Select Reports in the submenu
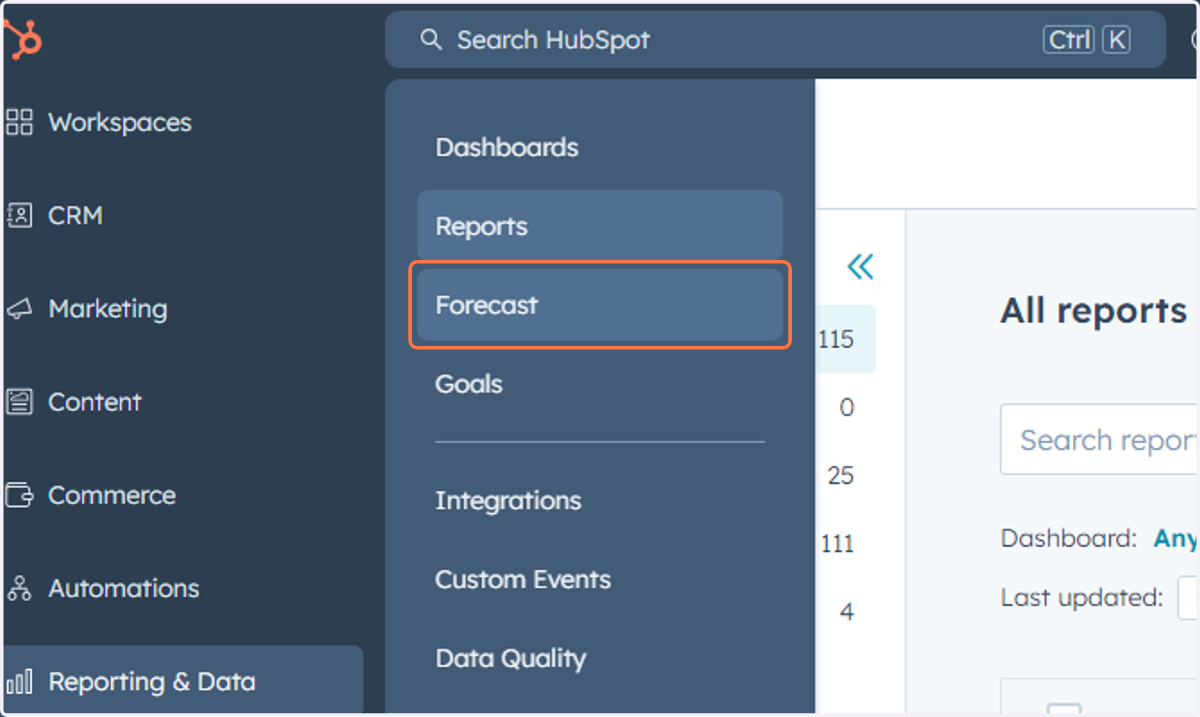 click(600, 226)
